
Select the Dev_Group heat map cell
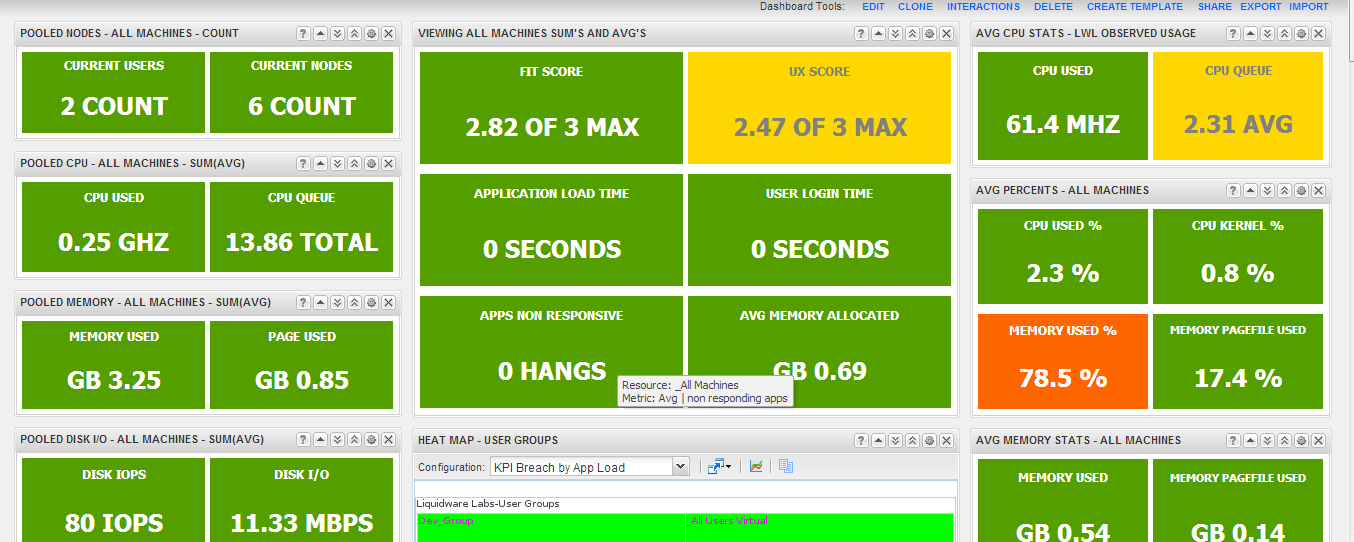pos(550,528)
